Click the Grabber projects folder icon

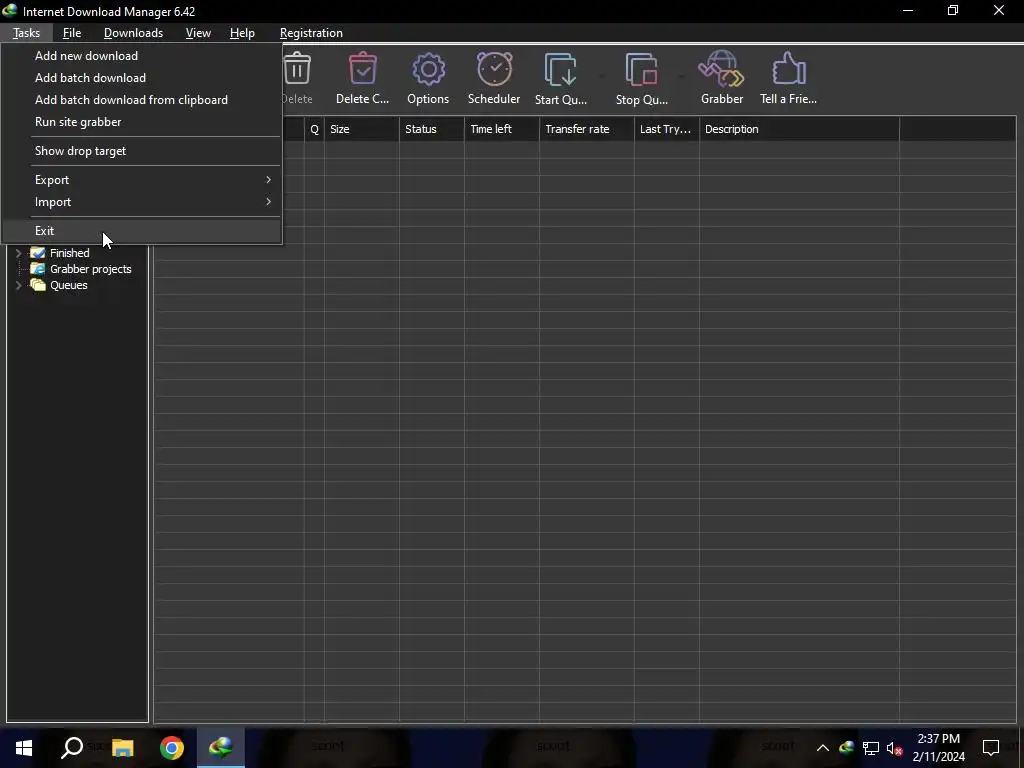point(38,269)
